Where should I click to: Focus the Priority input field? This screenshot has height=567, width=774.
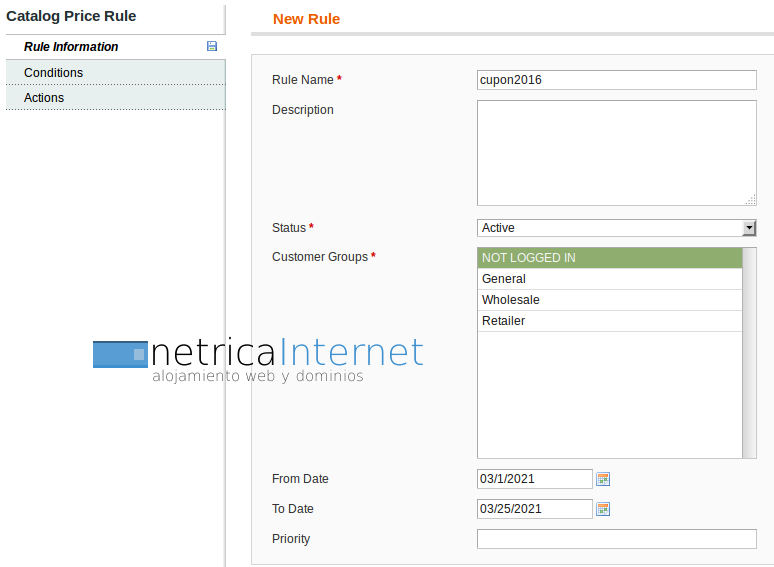[616, 539]
